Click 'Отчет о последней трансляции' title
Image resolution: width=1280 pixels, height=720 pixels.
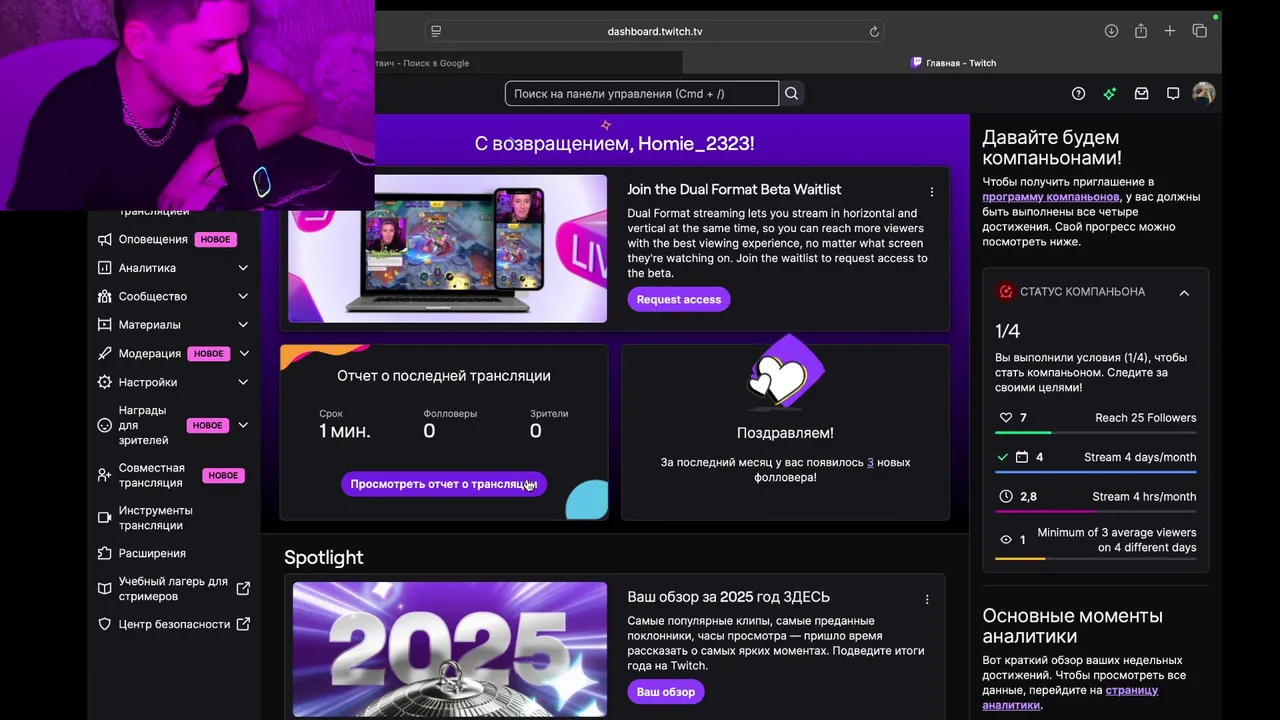[x=444, y=376]
